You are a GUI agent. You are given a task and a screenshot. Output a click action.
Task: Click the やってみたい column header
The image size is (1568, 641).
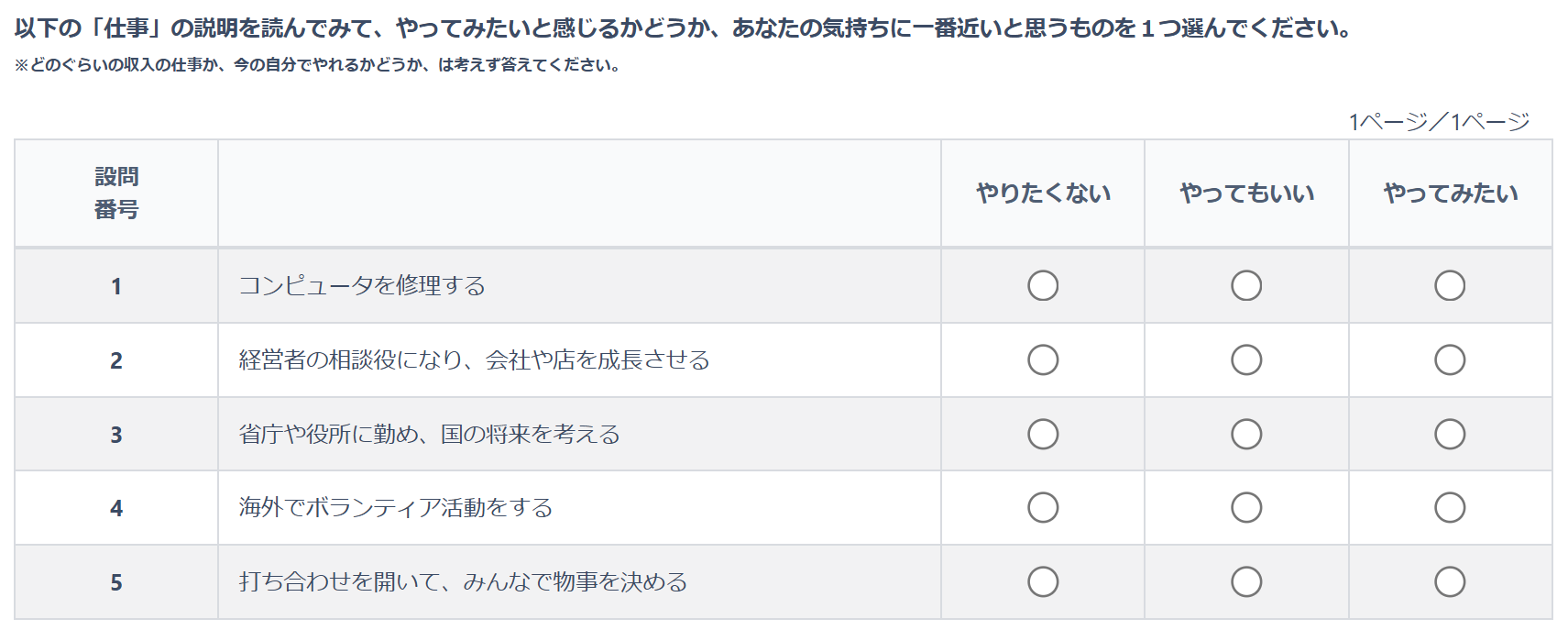click(1450, 193)
